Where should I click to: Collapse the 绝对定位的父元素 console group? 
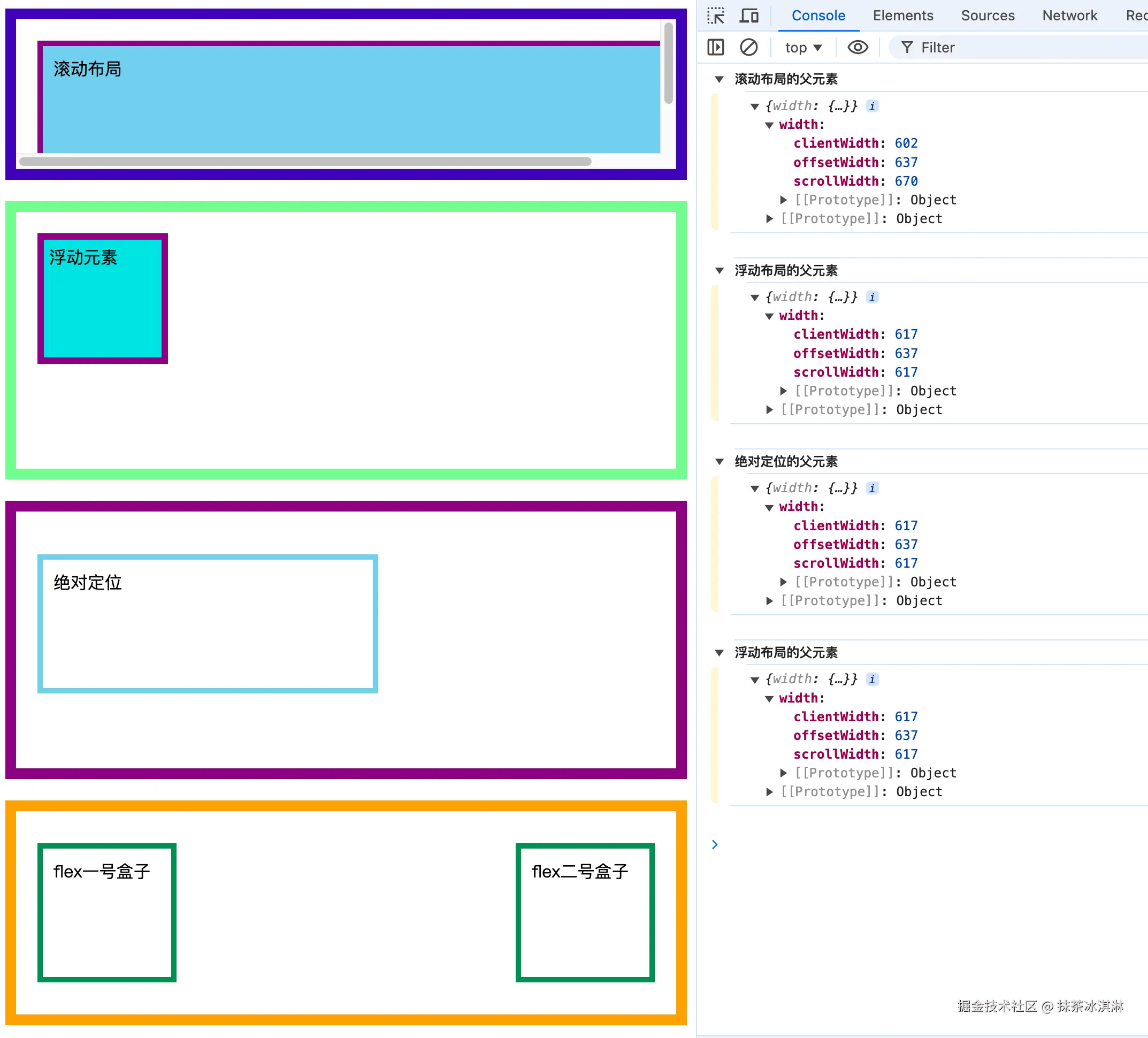click(719, 461)
